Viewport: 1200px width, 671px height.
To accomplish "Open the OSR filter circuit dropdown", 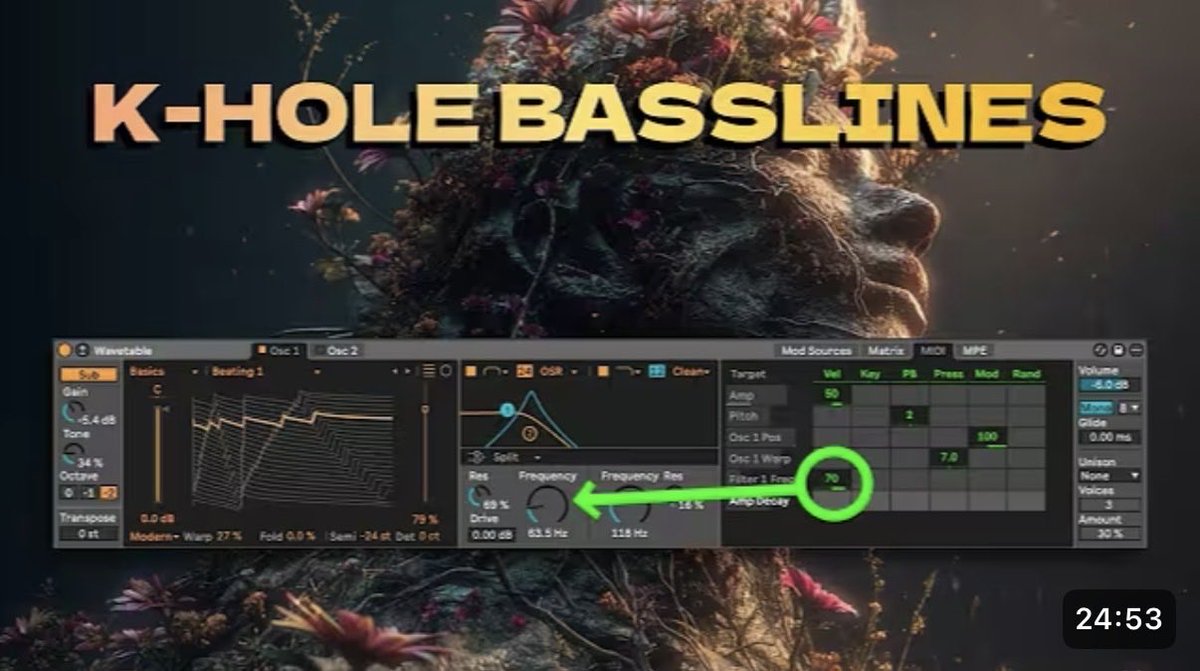I will (558, 371).
